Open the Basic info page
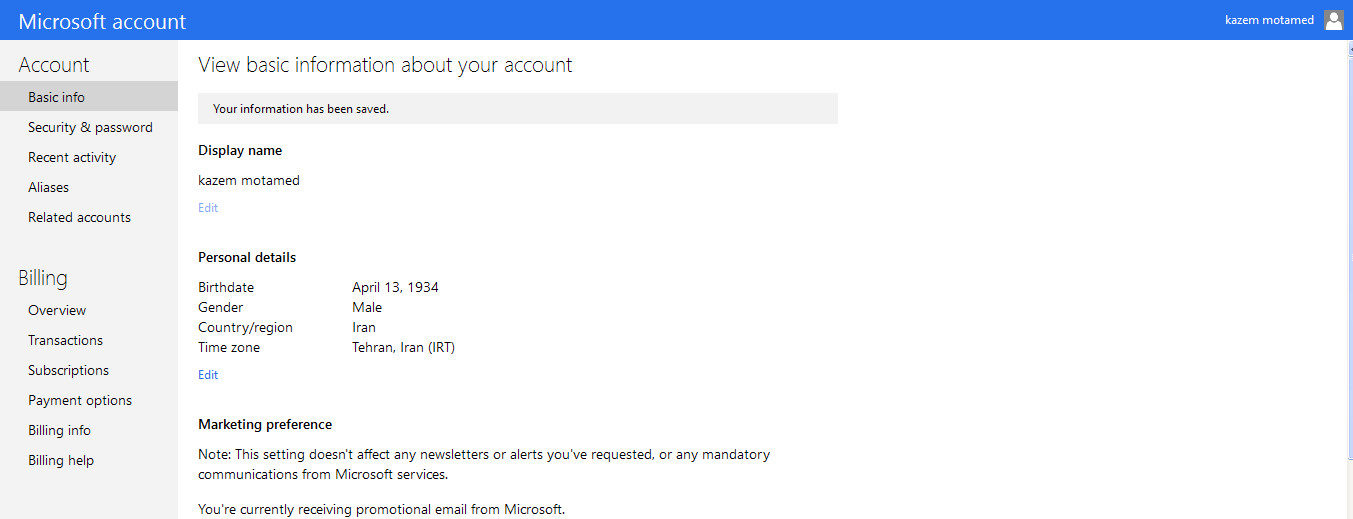The width and height of the screenshot is (1353, 519). pyautogui.click(x=56, y=97)
